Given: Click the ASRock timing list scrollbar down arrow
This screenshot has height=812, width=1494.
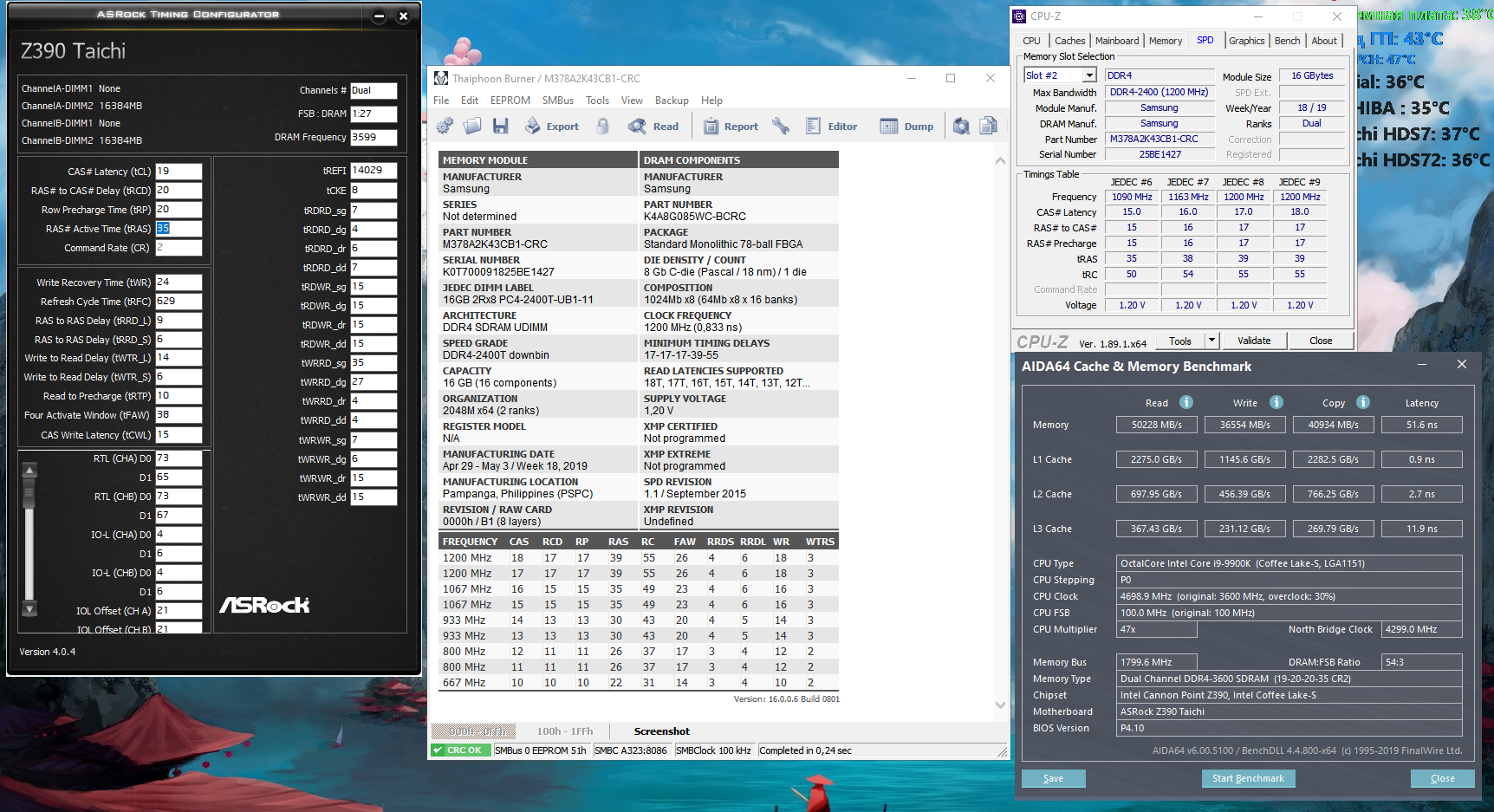Looking at the screenshot, I should point(29,609).
